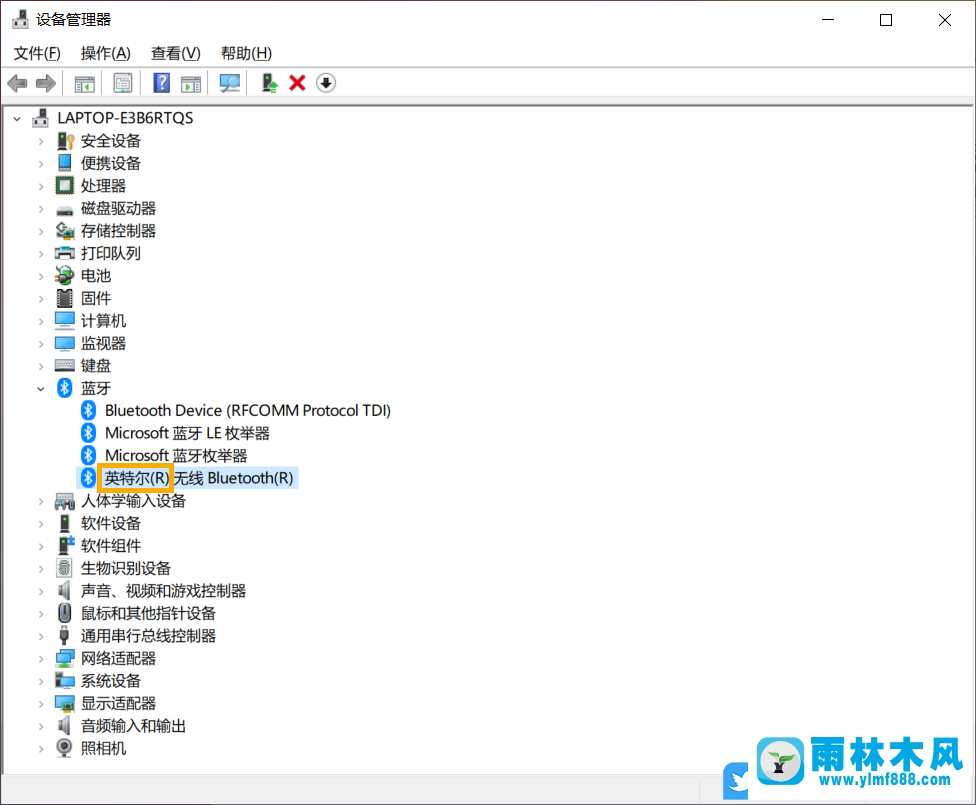This screenshot has width=976, height=805.
Task: Open Properties via toolbar icon
Action: pyautogui.click(x=123, y=83)
